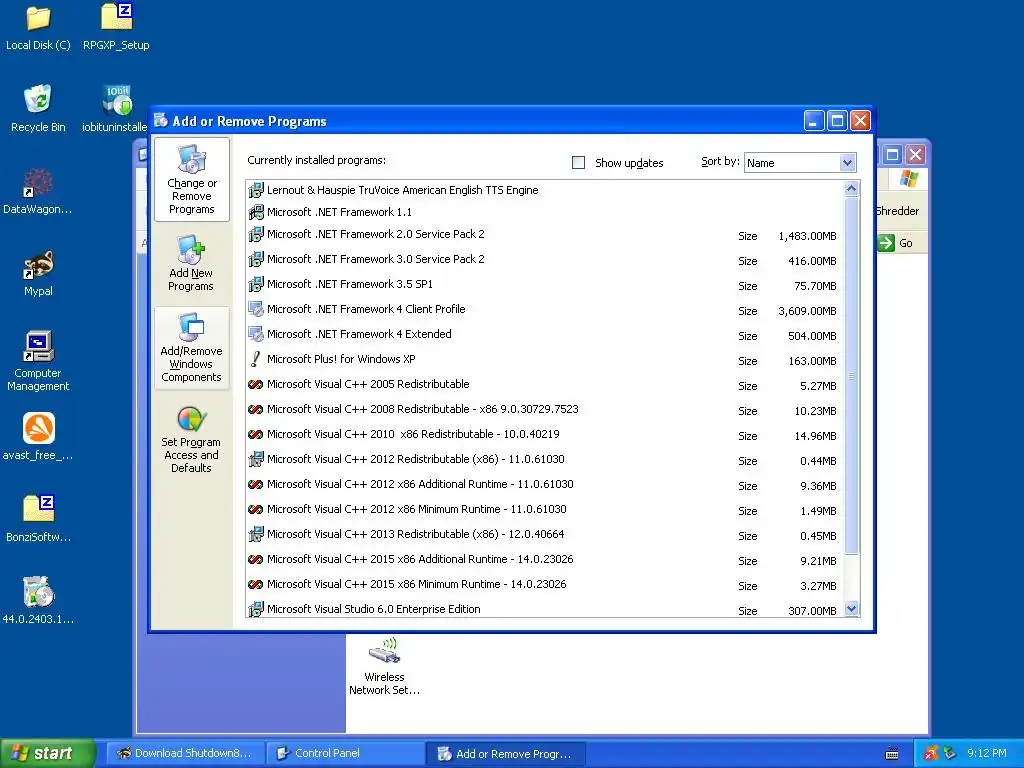Image resolution: width=1024 pixels, height=768 pixels.
Task: Click icon of Visual Studio 6.0 Enterprise Edition
Action: pyautogui.click(x=256, y=609)
